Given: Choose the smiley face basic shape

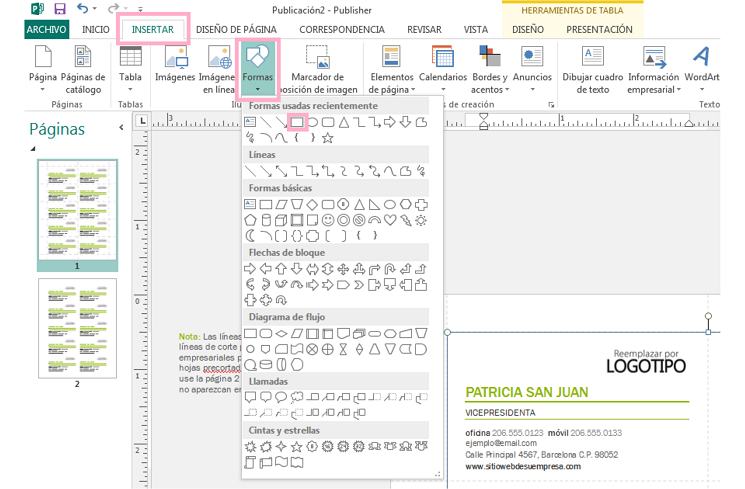Looking at the screenshot, I should click(328, 220).
